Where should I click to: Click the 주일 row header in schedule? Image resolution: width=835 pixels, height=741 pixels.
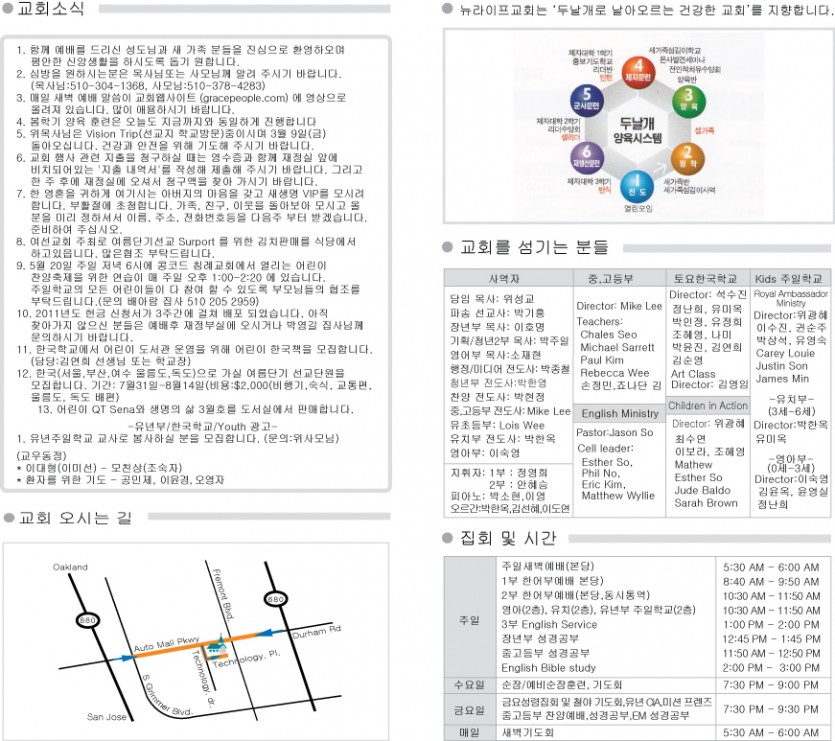tap(469, 620)
